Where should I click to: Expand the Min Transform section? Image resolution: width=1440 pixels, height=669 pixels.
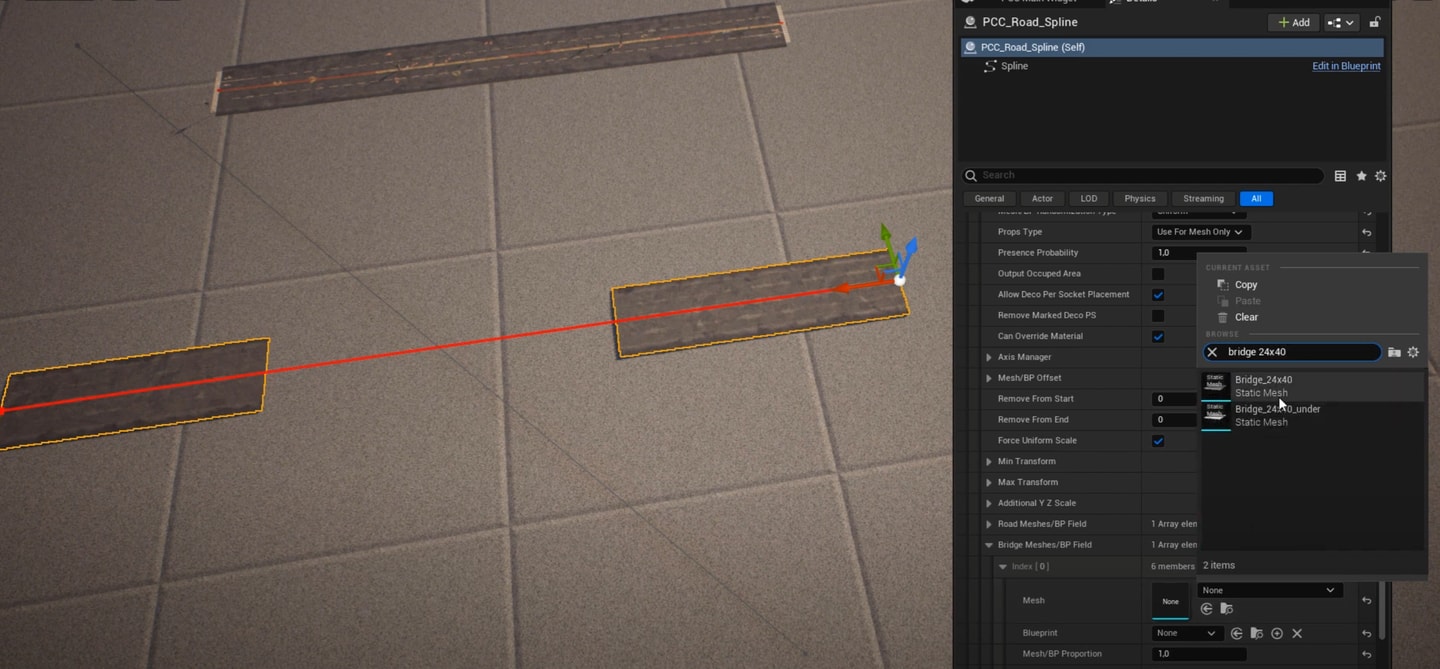click(x=989, y=462)
